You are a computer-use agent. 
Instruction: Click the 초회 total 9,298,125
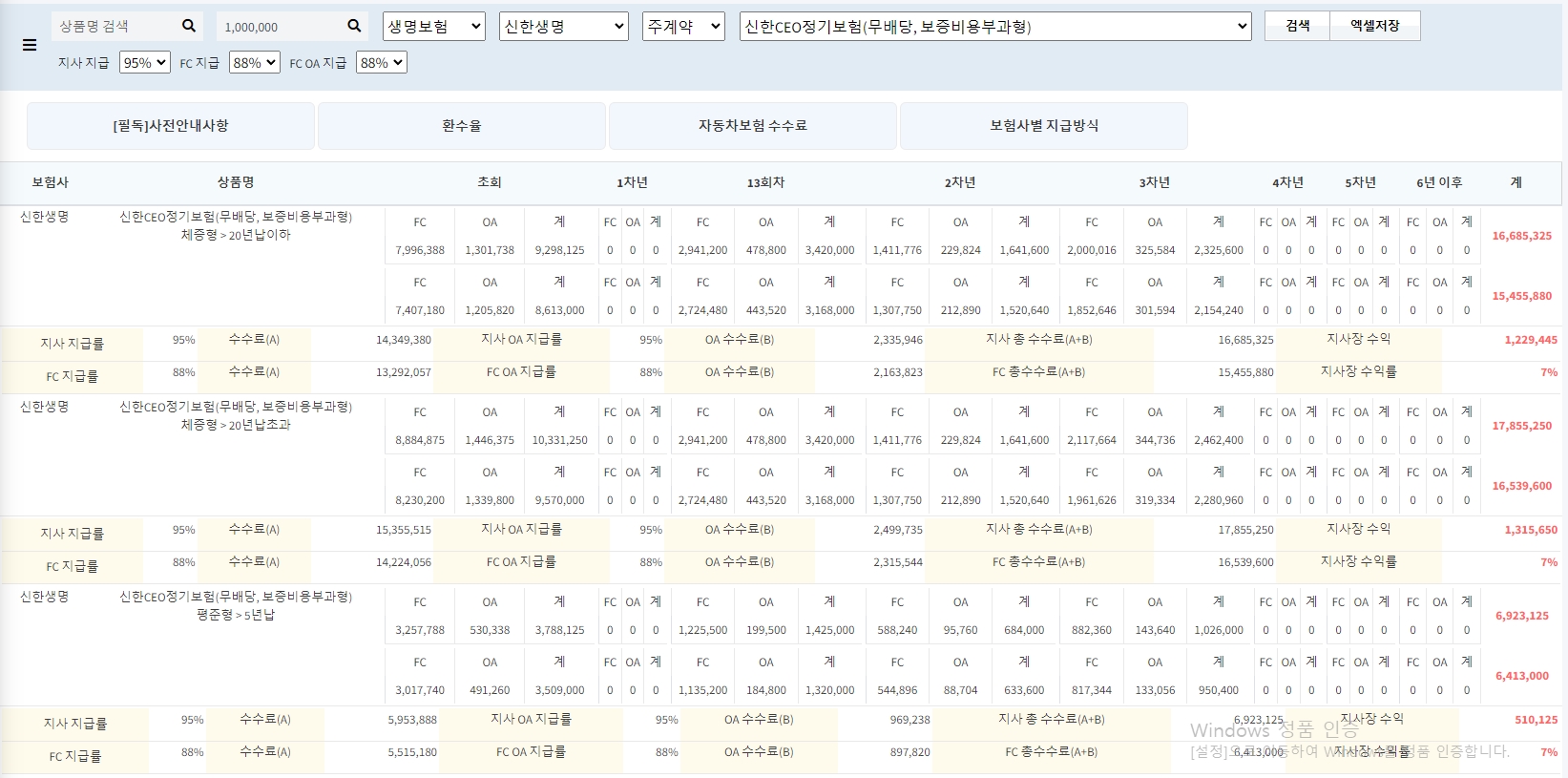(x=559, y=250)
